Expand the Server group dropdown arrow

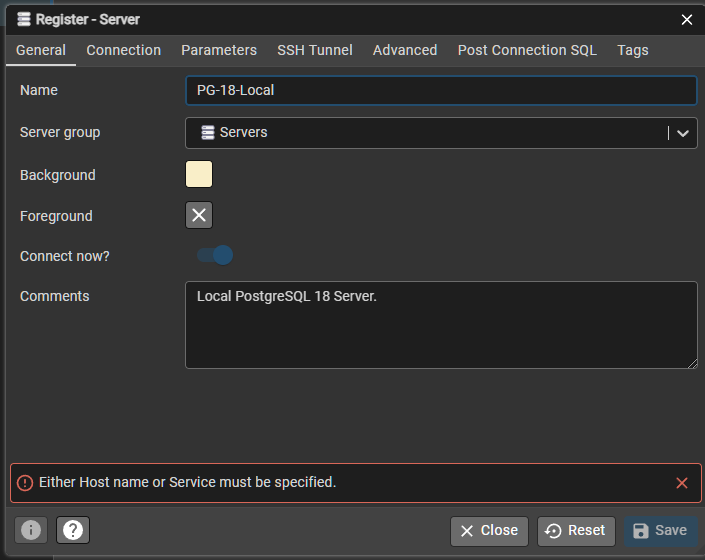coord(683,133)
